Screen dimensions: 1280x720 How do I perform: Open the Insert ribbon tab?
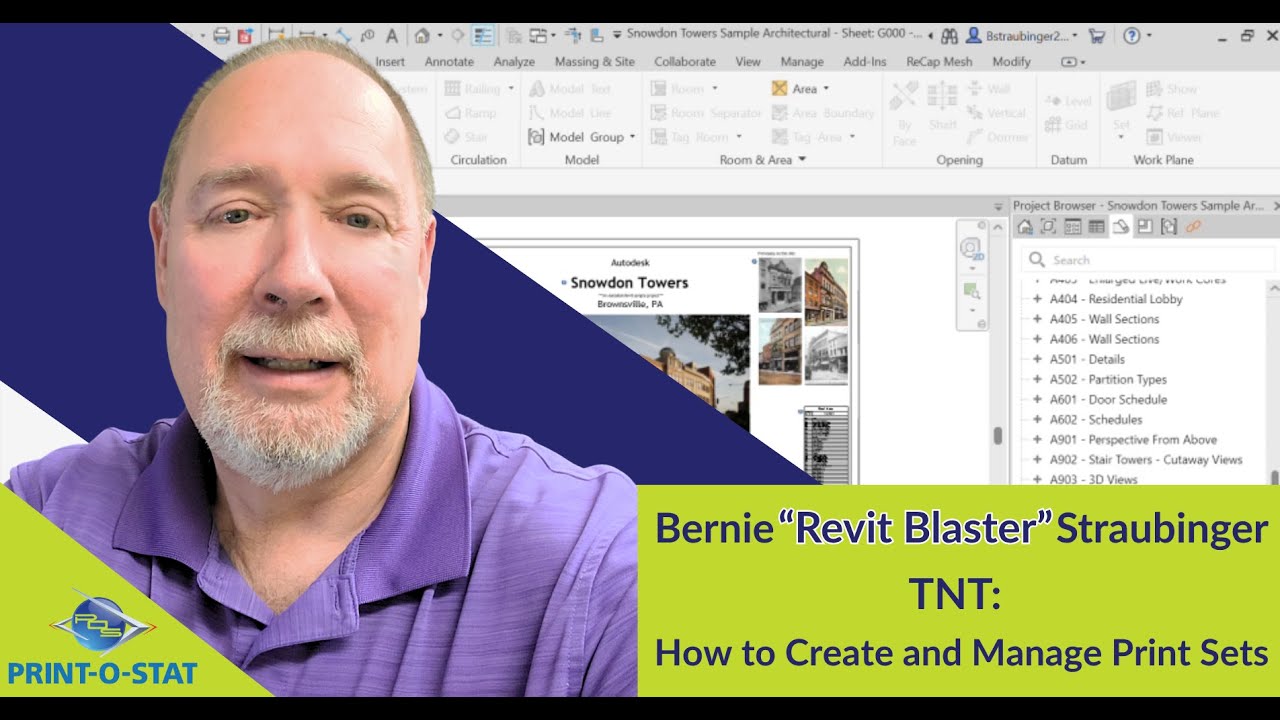390,61
